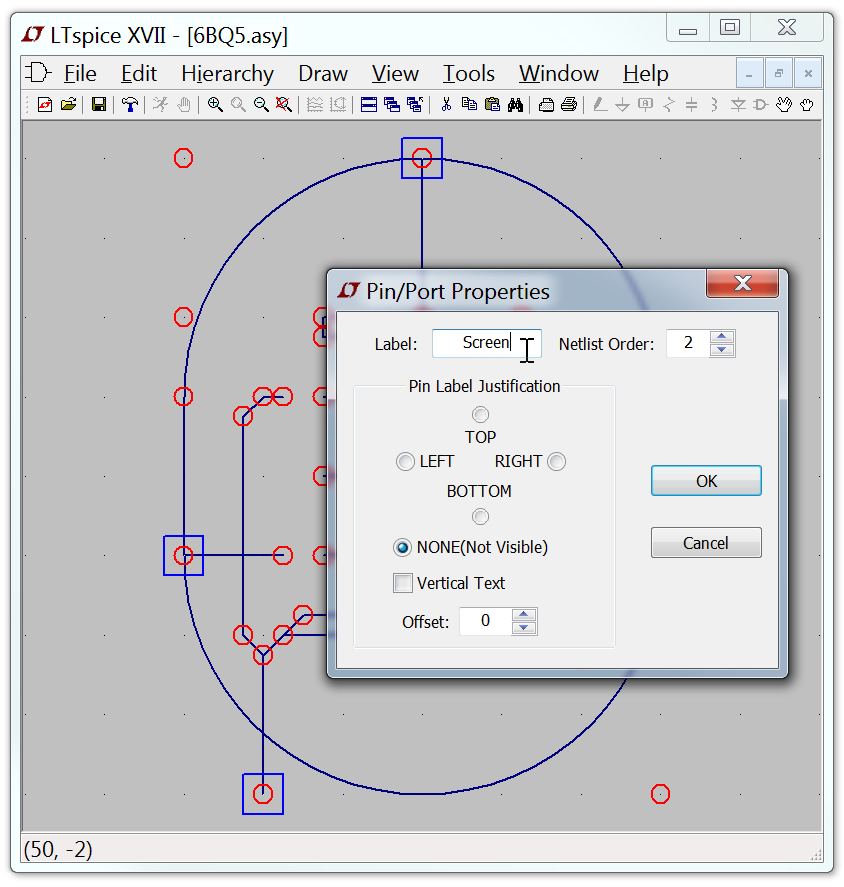Click the Cut scissors icon
The height and width of the screenshot is (887, 844).
(x=446, y=104)
